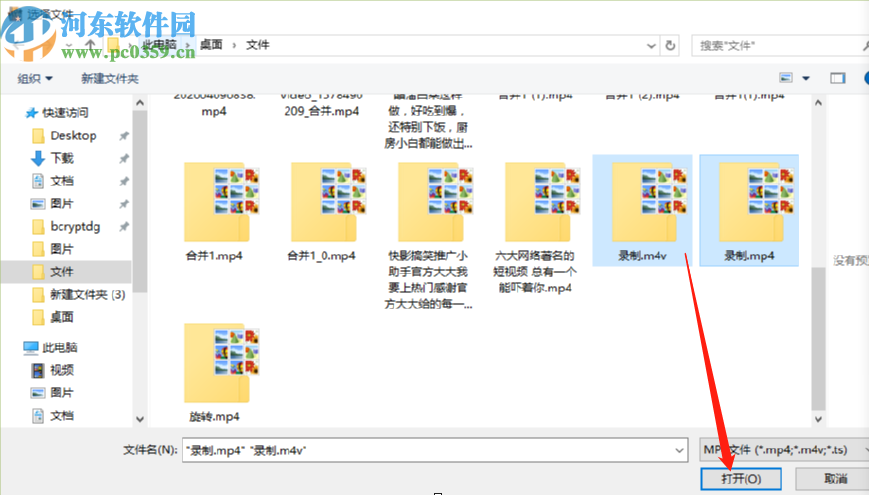The width and height of the screenshot is (869, 495).
Task: Click the up-one-level arrow button
Action: 90,44
